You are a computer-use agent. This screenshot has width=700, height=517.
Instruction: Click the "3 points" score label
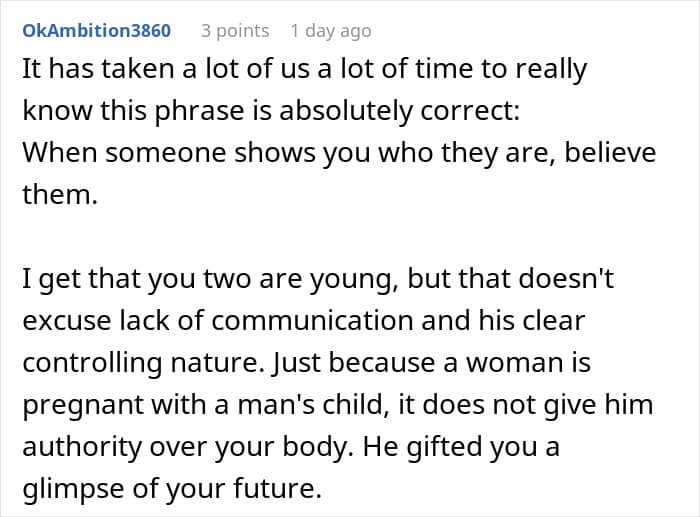235,30
